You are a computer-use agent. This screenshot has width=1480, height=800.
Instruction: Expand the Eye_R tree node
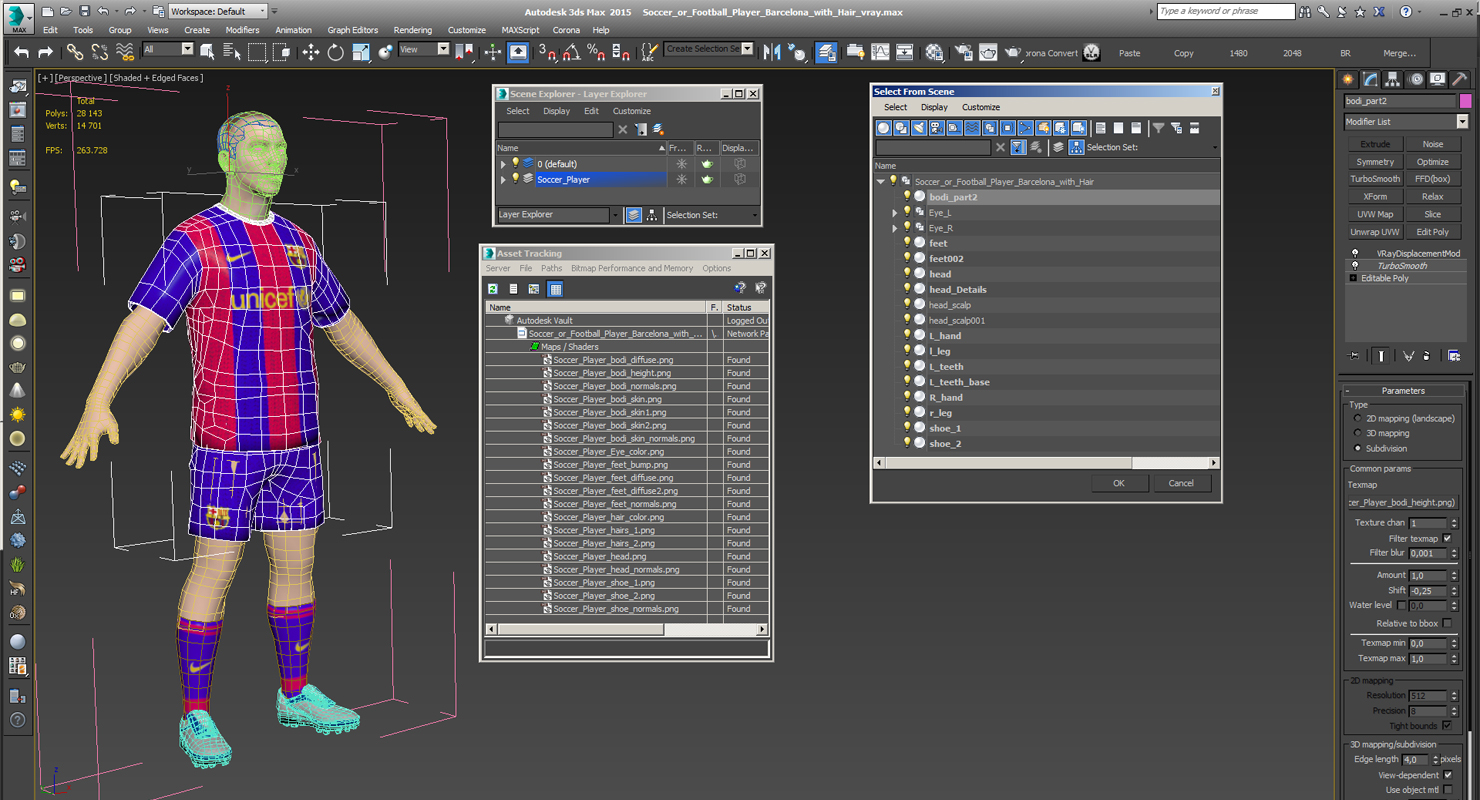[895, 228]
